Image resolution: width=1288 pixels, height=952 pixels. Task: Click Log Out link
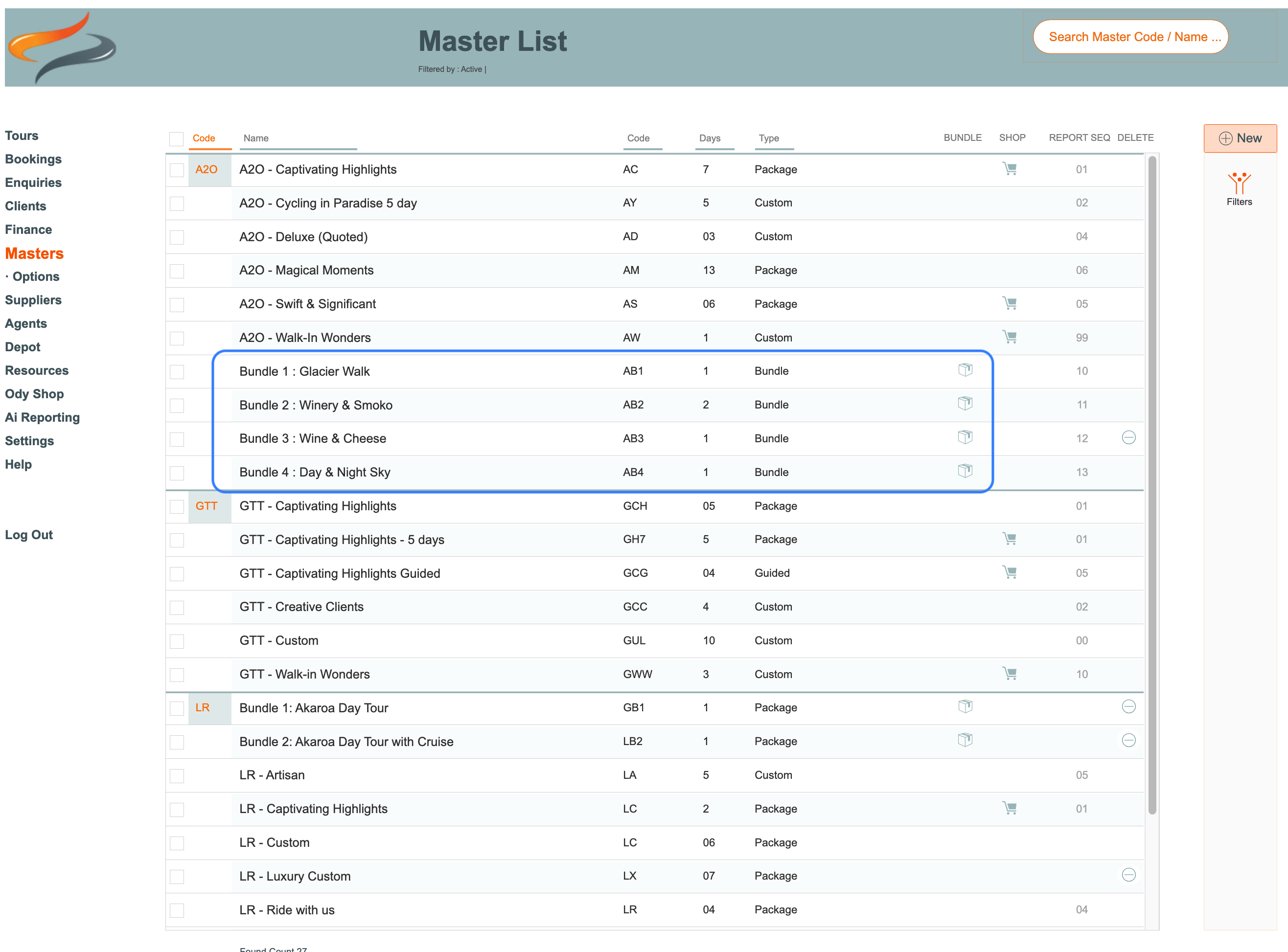click(x=29, y=535)
